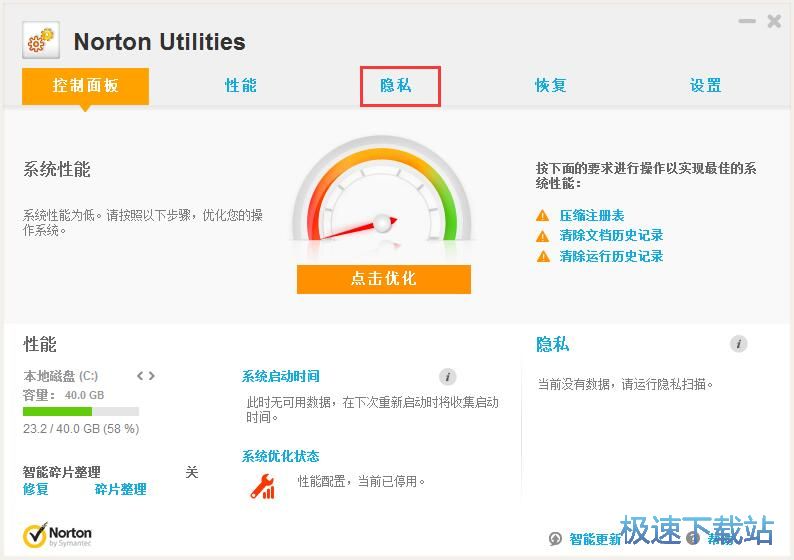Open the 系统启动时间 link
The image size is (794, 560).
coord(281,376)
